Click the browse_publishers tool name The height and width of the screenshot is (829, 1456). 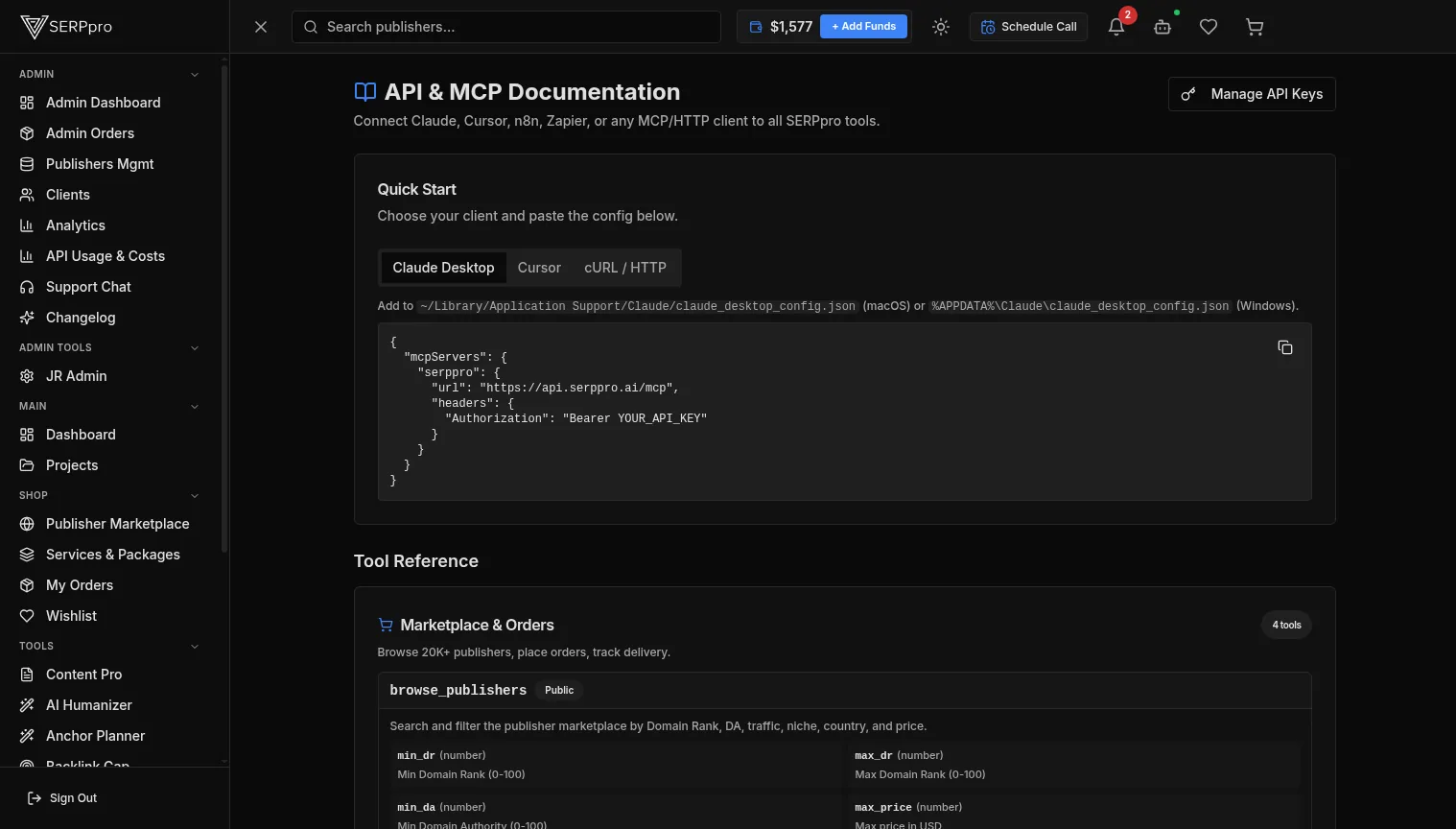(458, 690)
